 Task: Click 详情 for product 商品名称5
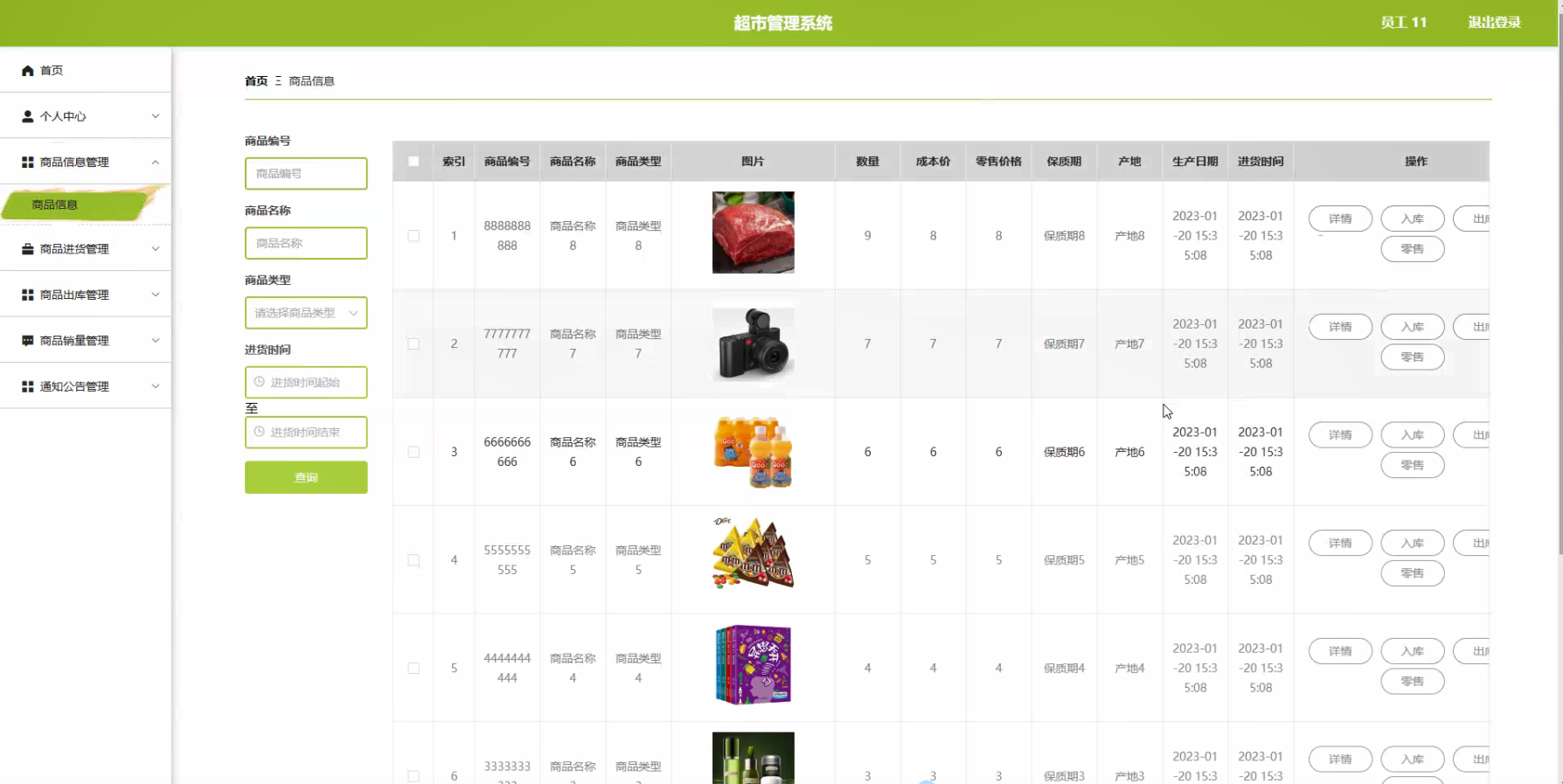tap(1340, 543)
